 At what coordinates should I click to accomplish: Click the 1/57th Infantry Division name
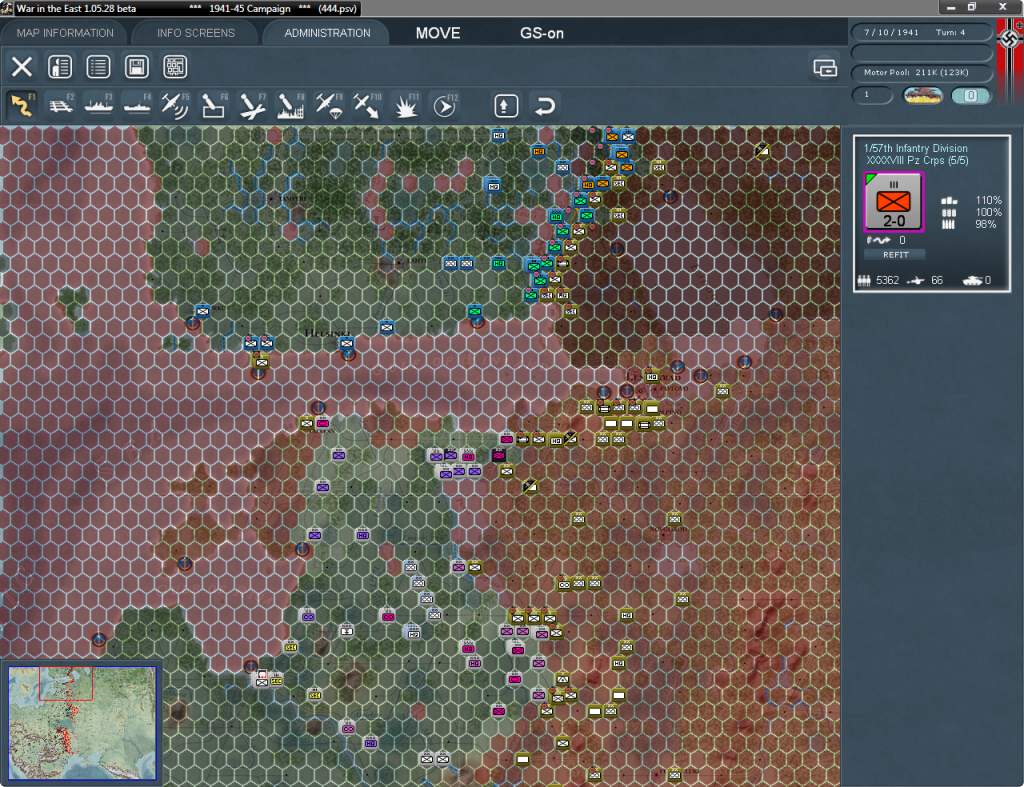(x=915, y=148)
